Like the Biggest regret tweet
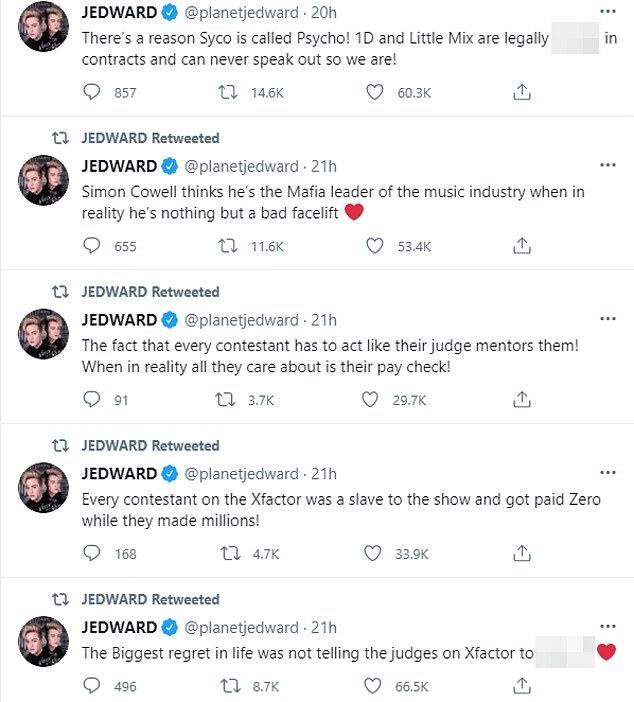 [375, 687]
